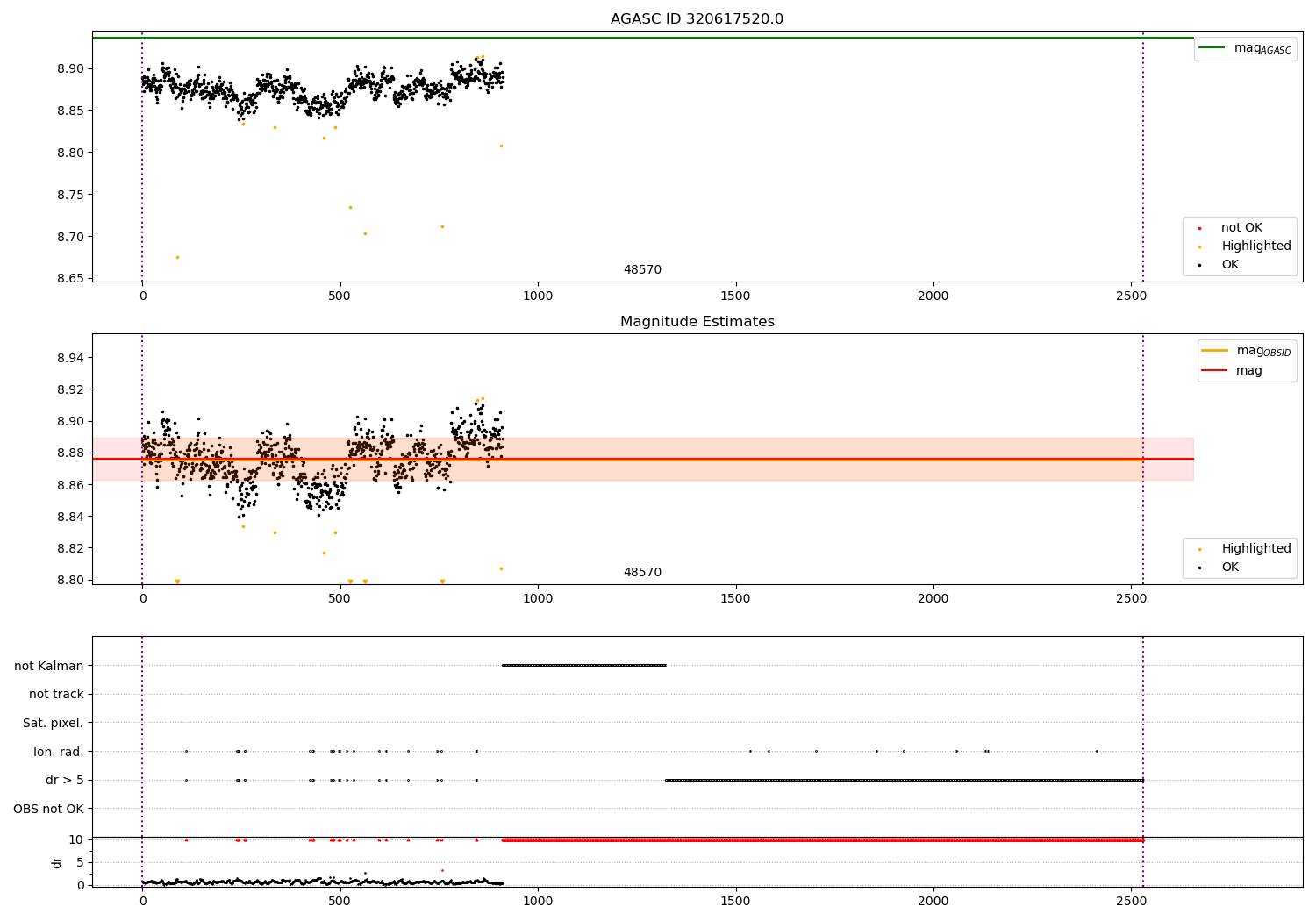Viewport: 1316px width, 921px height.
Task: Select 'OK' legend entry in Magnitude Estimates plot
Action: click(1230, 568)
